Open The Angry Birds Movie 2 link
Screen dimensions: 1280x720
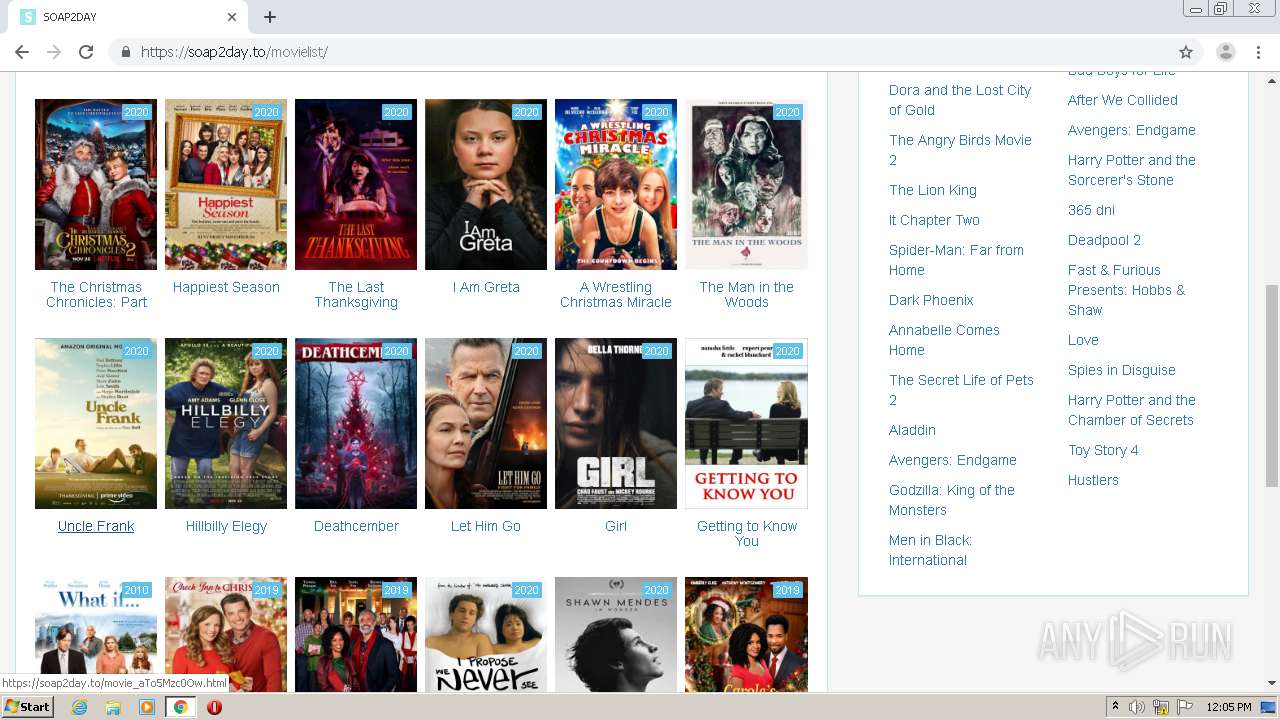(960, 150)
